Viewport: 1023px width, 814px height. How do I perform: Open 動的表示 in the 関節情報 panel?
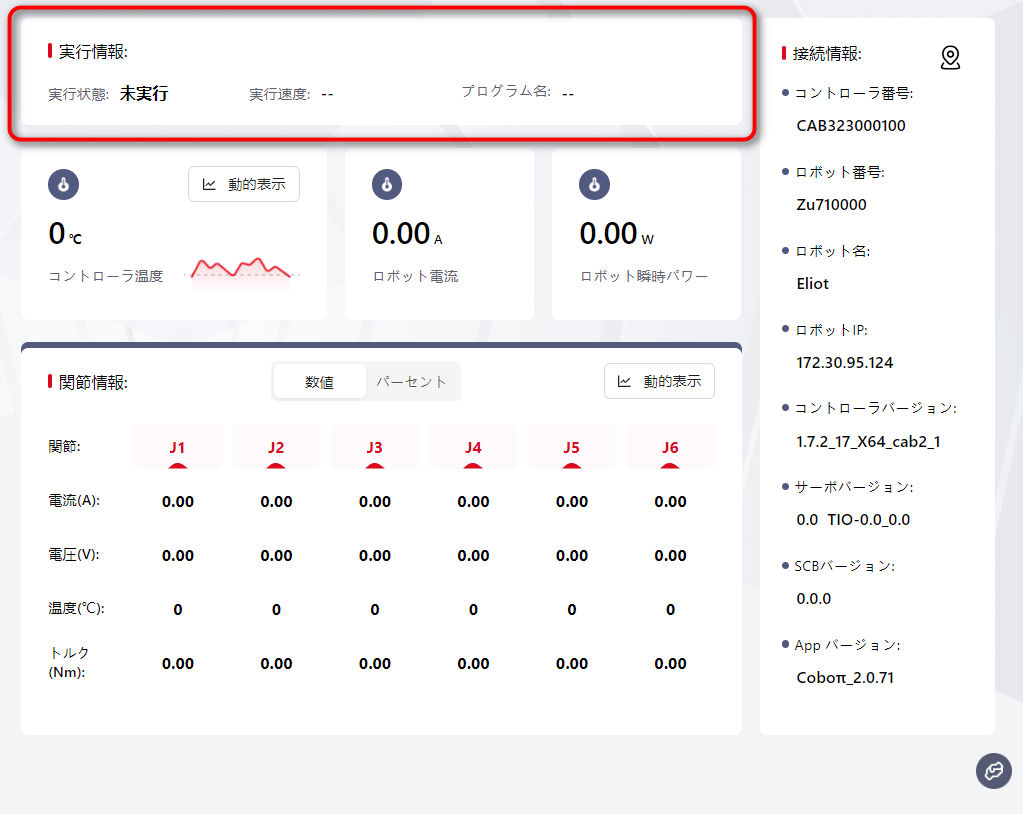[x=659, y=381]
